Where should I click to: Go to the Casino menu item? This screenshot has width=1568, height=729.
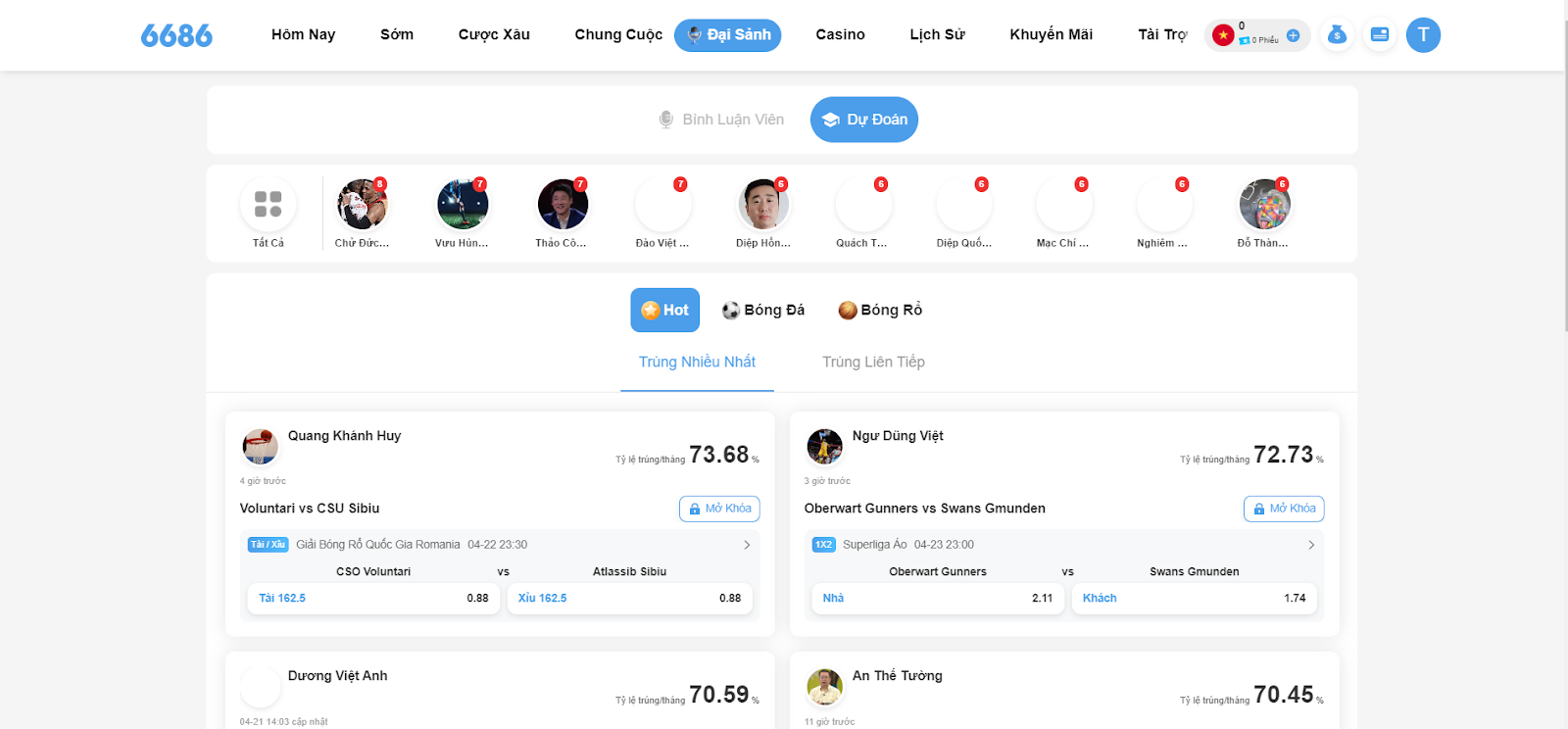click(x=840, y=34)
